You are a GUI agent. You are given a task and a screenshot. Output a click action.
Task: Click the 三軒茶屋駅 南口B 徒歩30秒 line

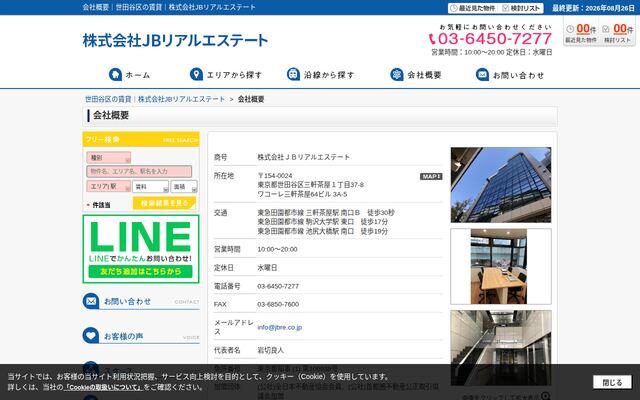tap(326, 213)
